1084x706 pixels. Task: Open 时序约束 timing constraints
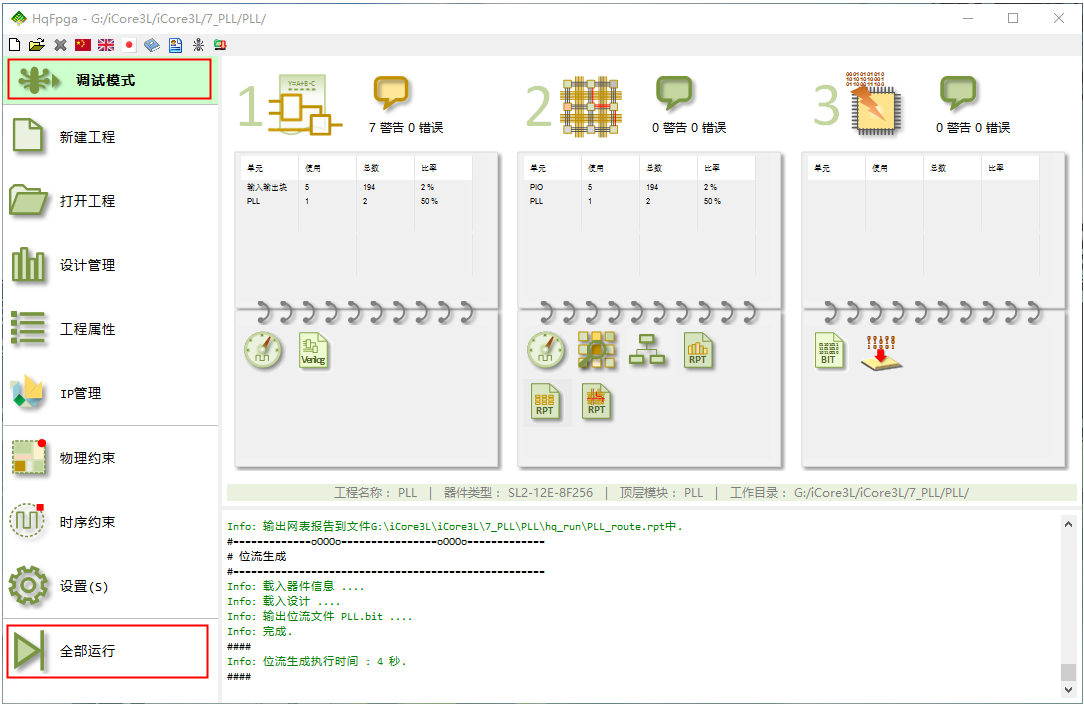tap(87, 522)
